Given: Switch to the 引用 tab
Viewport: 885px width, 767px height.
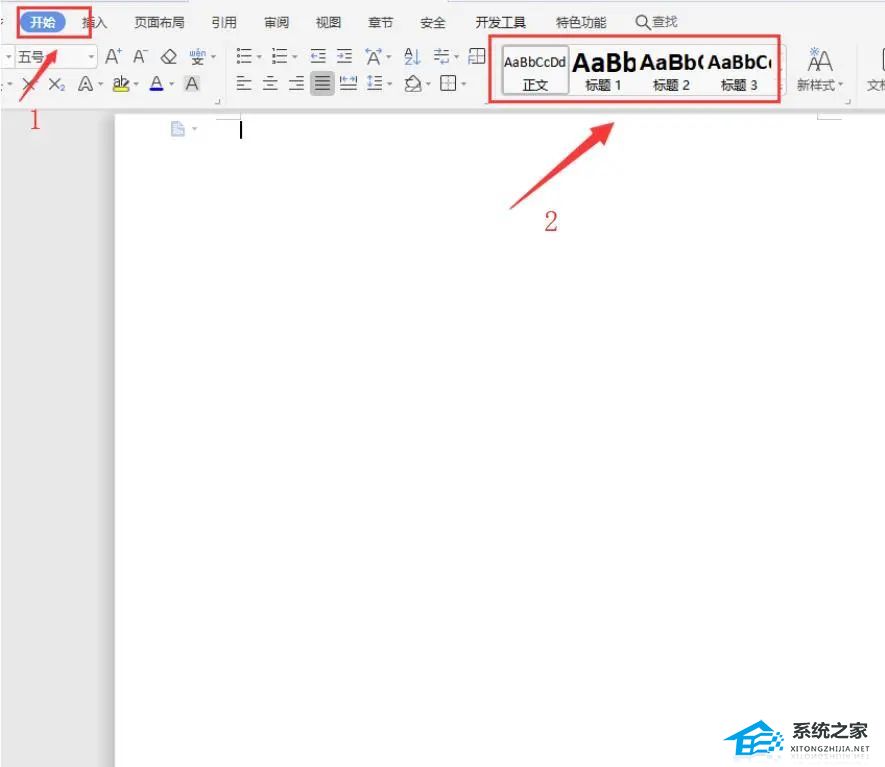Looking at the screenshot, I should 224,23.
